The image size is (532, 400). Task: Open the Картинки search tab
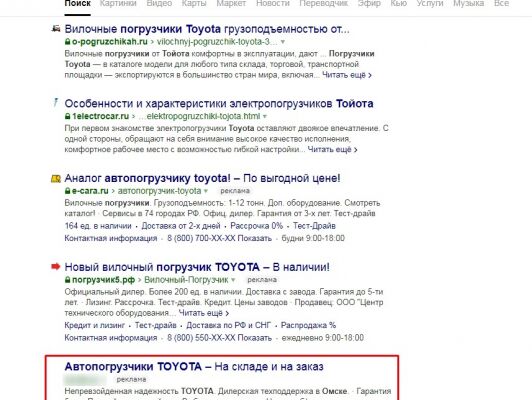pyautogui.click(x=118, y=3)
